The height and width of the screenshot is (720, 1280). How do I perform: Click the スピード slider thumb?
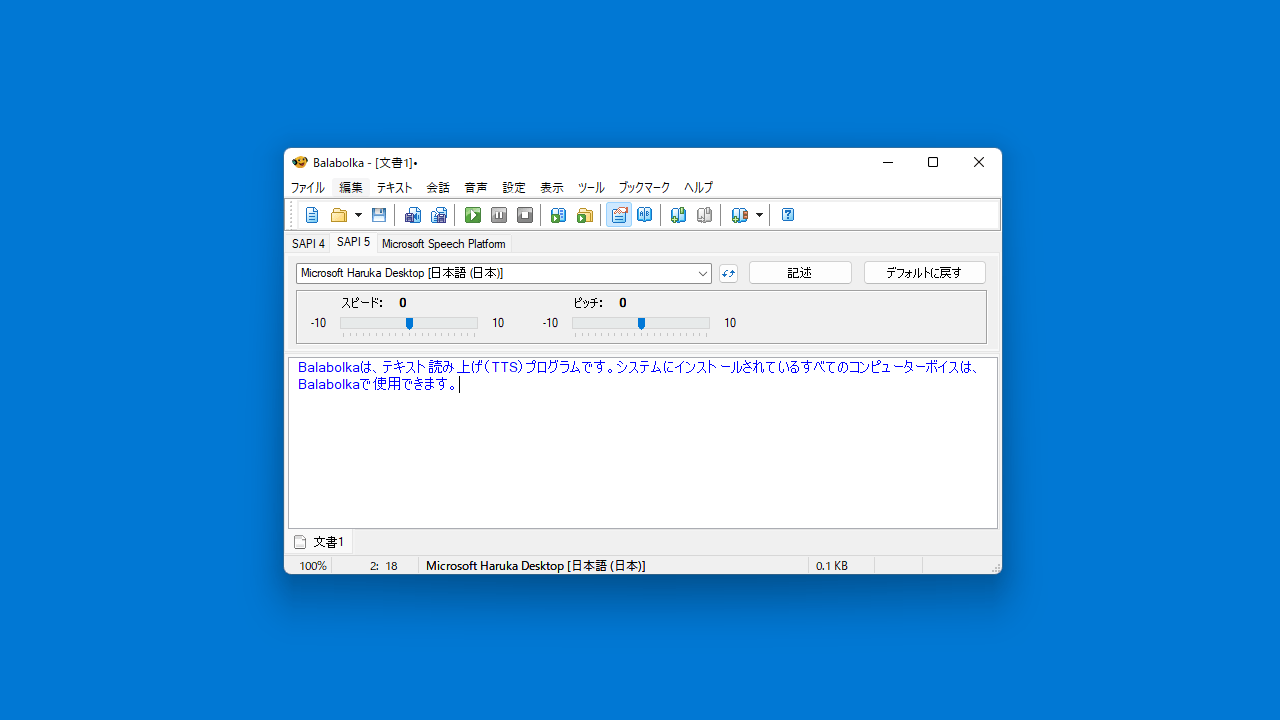point(409,323)
